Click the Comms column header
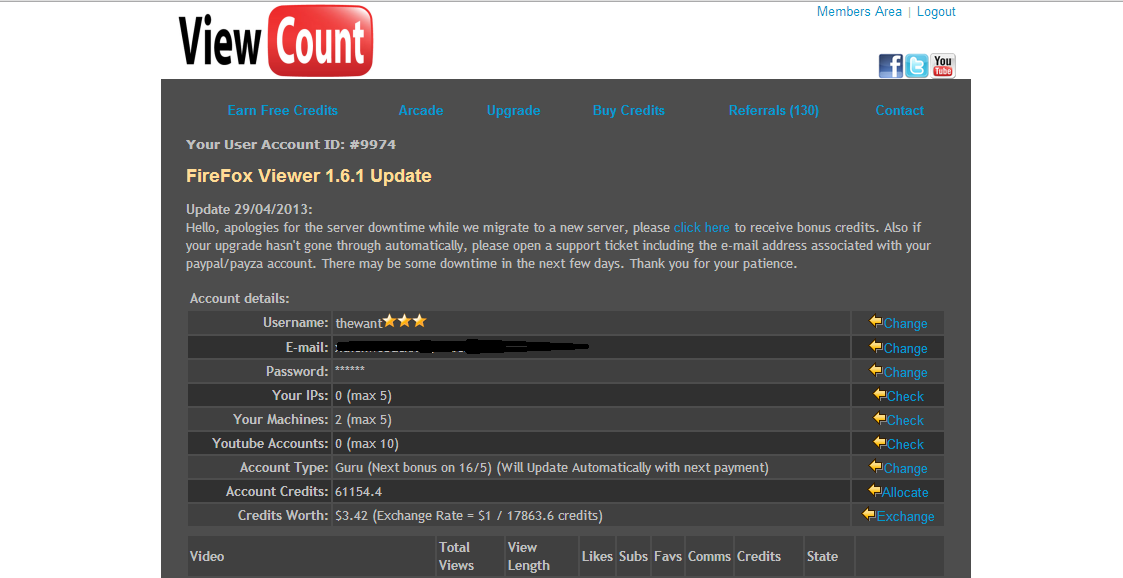 click(x=709, y=556)
